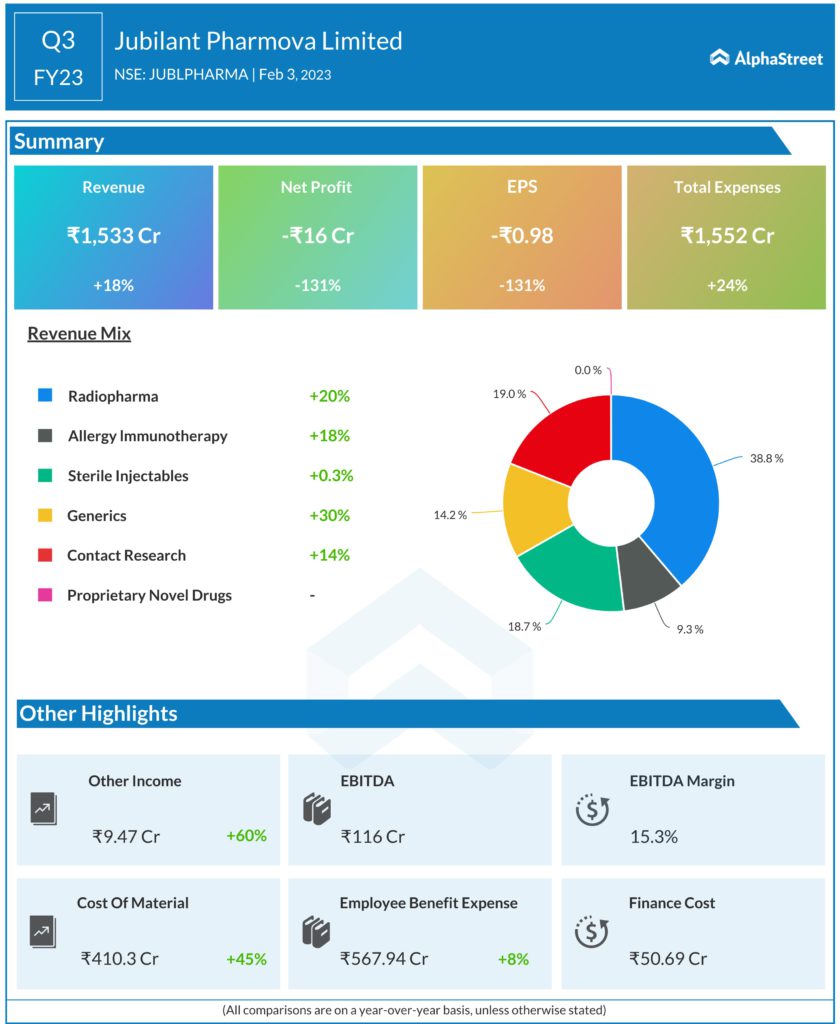Viewport: 840px width, 1024px height.
Task: Select the Revenue summary card
Action: (x=113, y=237)
